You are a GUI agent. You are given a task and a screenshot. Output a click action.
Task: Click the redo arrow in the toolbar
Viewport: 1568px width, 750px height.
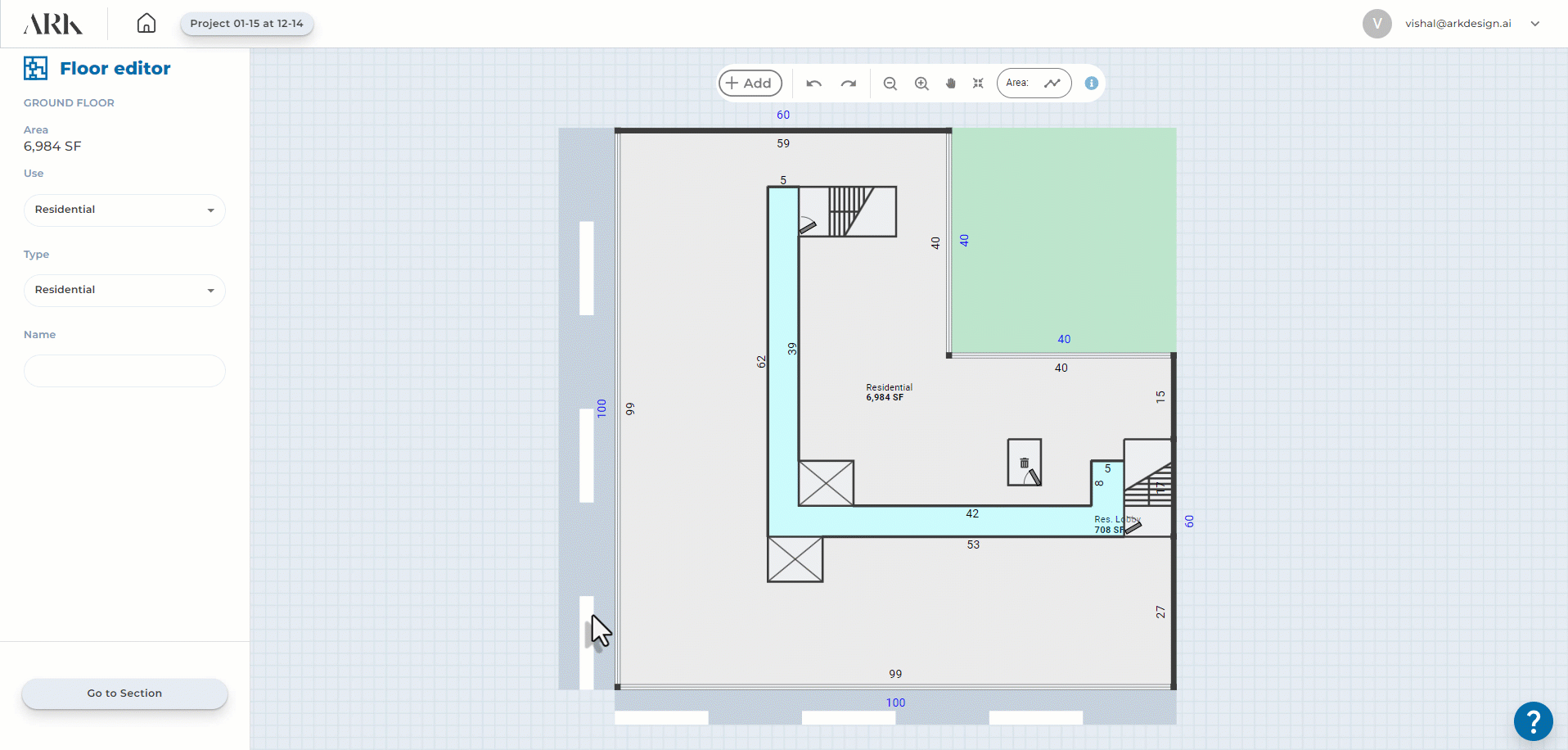click(848, 84)
